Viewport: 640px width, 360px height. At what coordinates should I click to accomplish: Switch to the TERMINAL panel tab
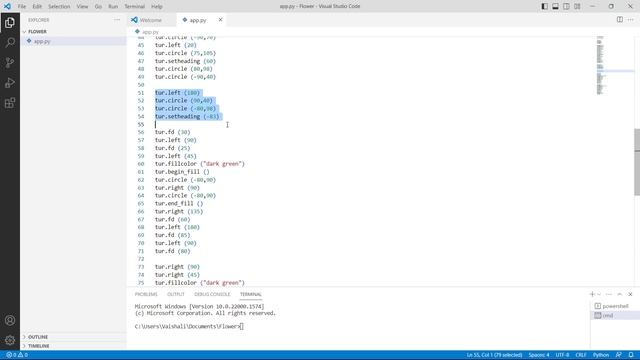pos(251,294)
